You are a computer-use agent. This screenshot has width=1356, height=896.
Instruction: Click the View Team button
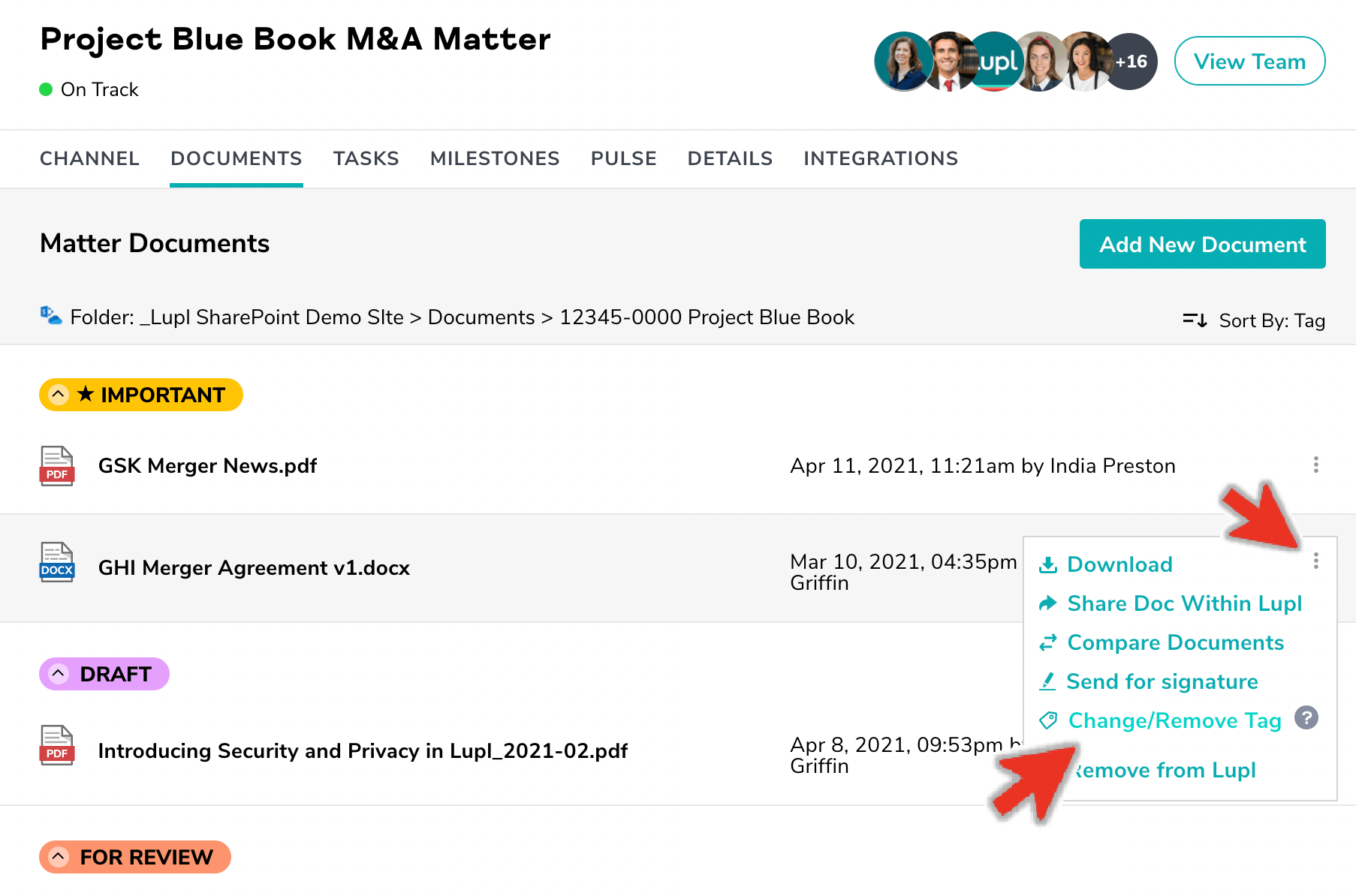click(x=1249, y=62)
